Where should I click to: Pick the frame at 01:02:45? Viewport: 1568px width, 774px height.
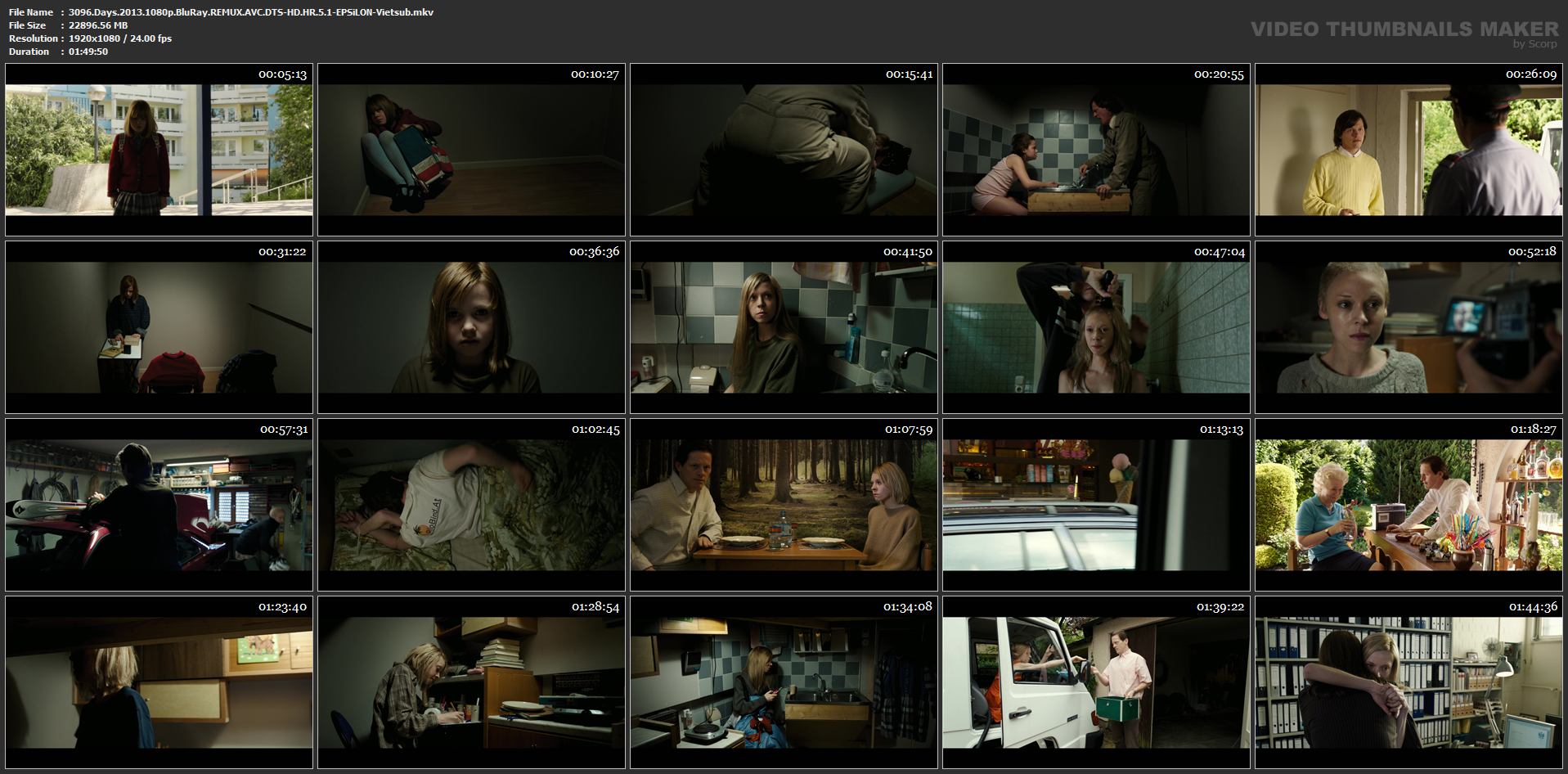[471, 505]
